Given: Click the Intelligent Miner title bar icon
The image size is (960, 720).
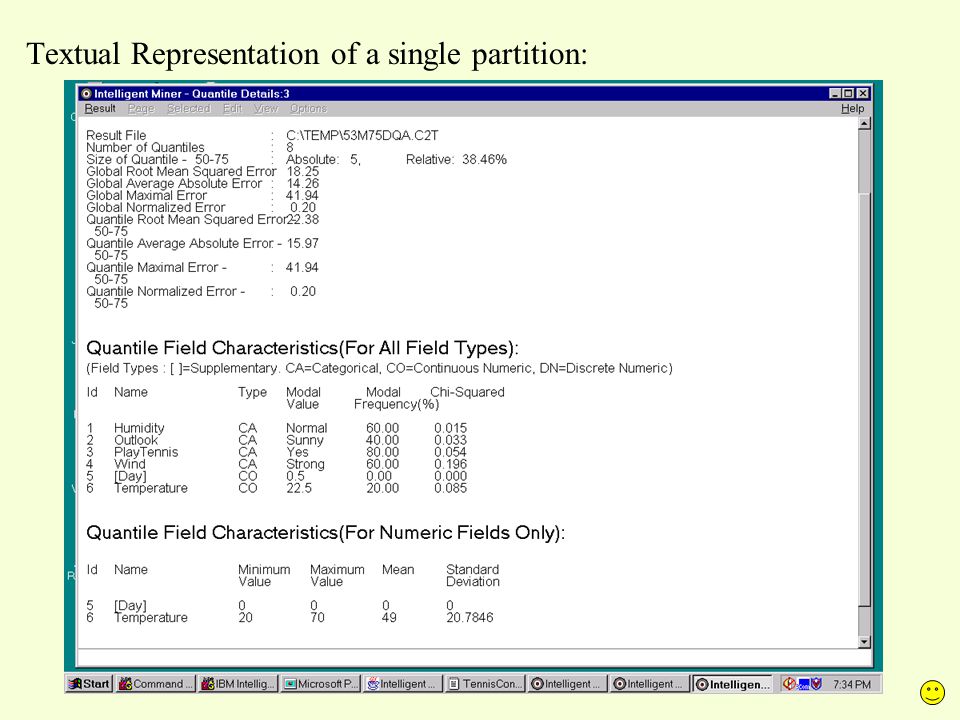Looking at the screenshot, I should pos(86,94).
